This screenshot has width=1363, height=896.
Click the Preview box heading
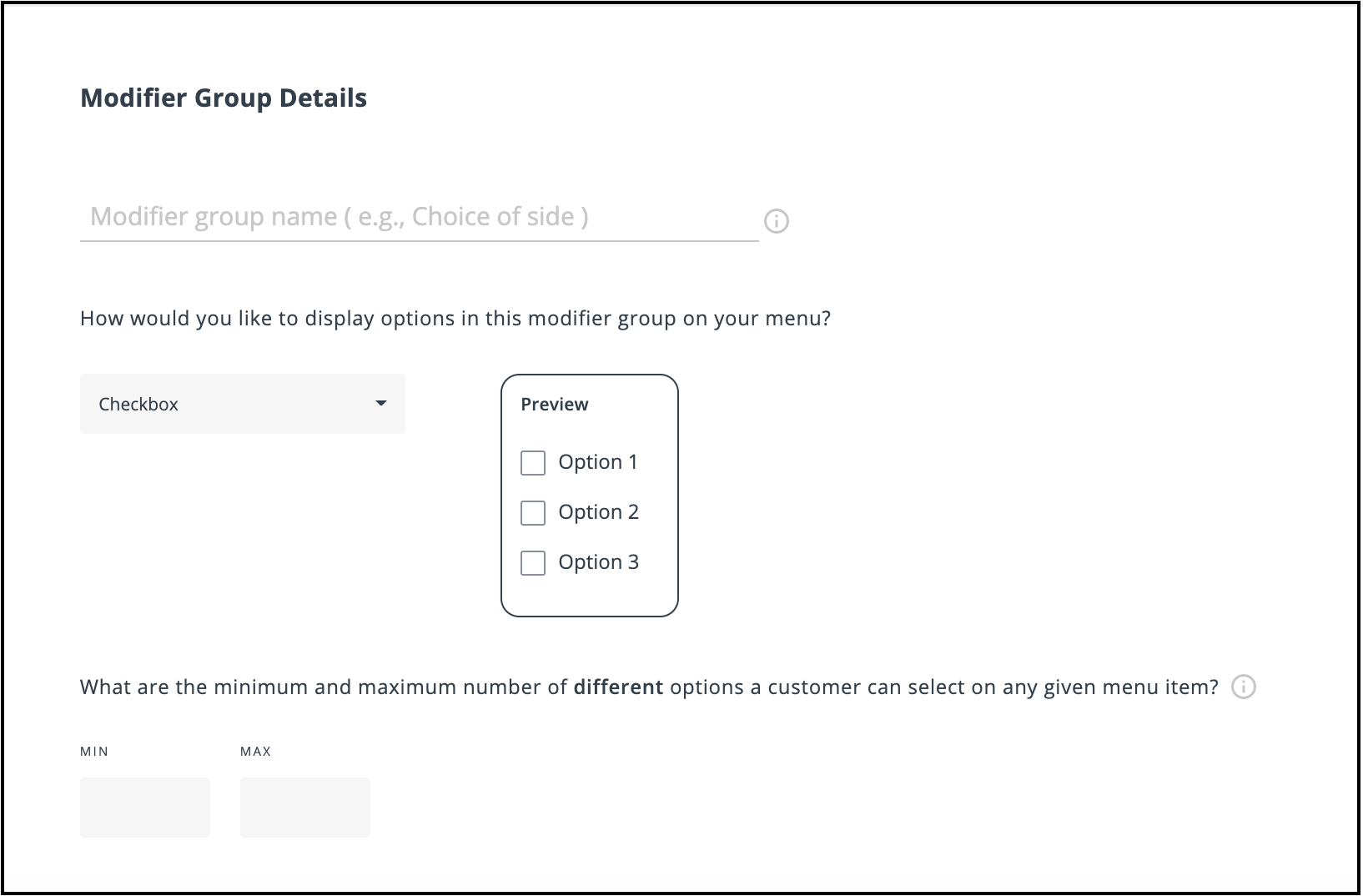click(555, 405)
